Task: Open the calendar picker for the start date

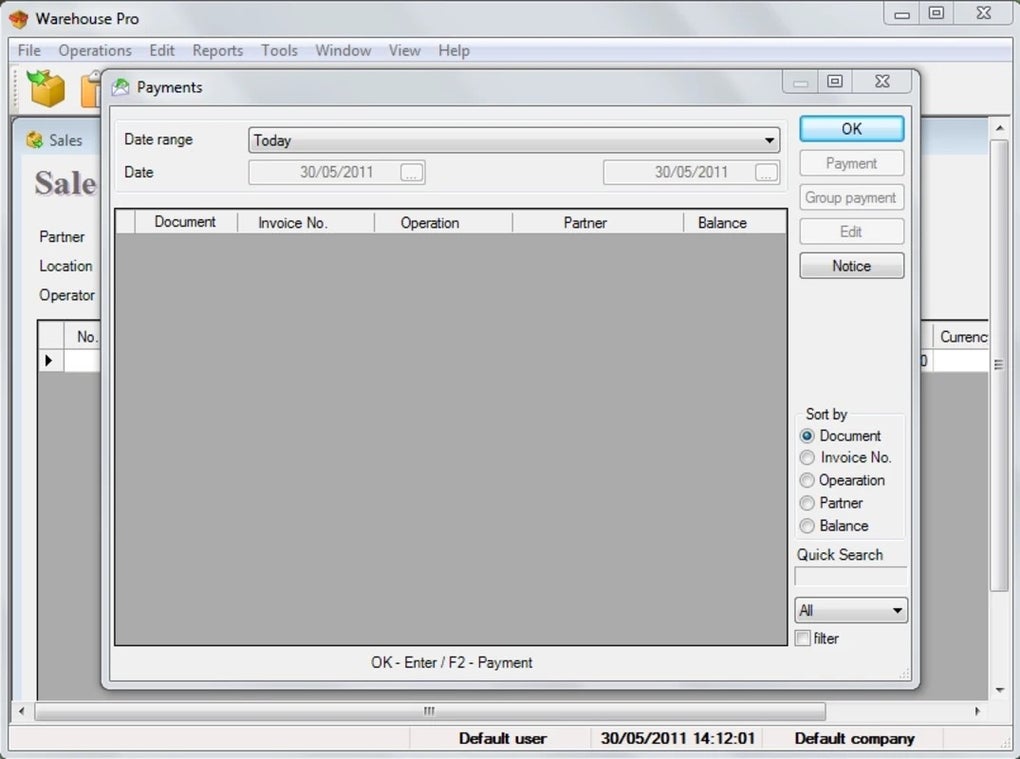Action: (x=411, y=172)
